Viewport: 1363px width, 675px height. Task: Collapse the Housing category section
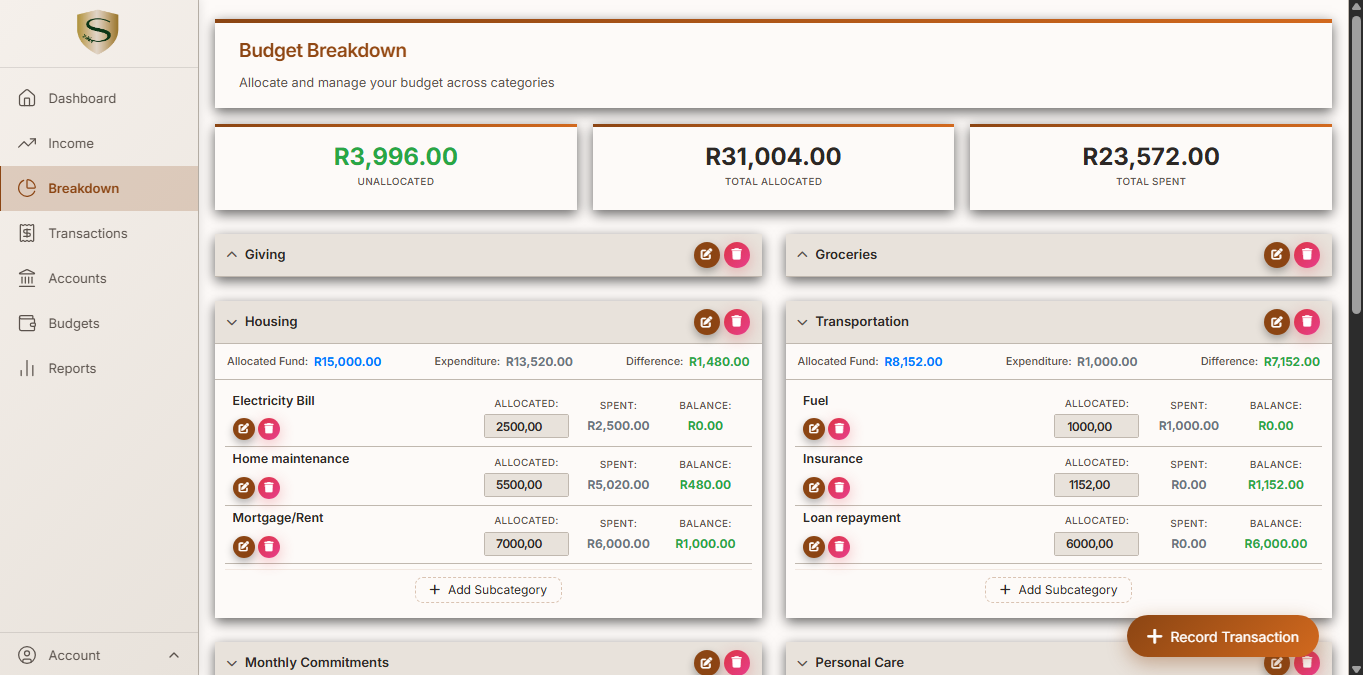coord(232,322)
